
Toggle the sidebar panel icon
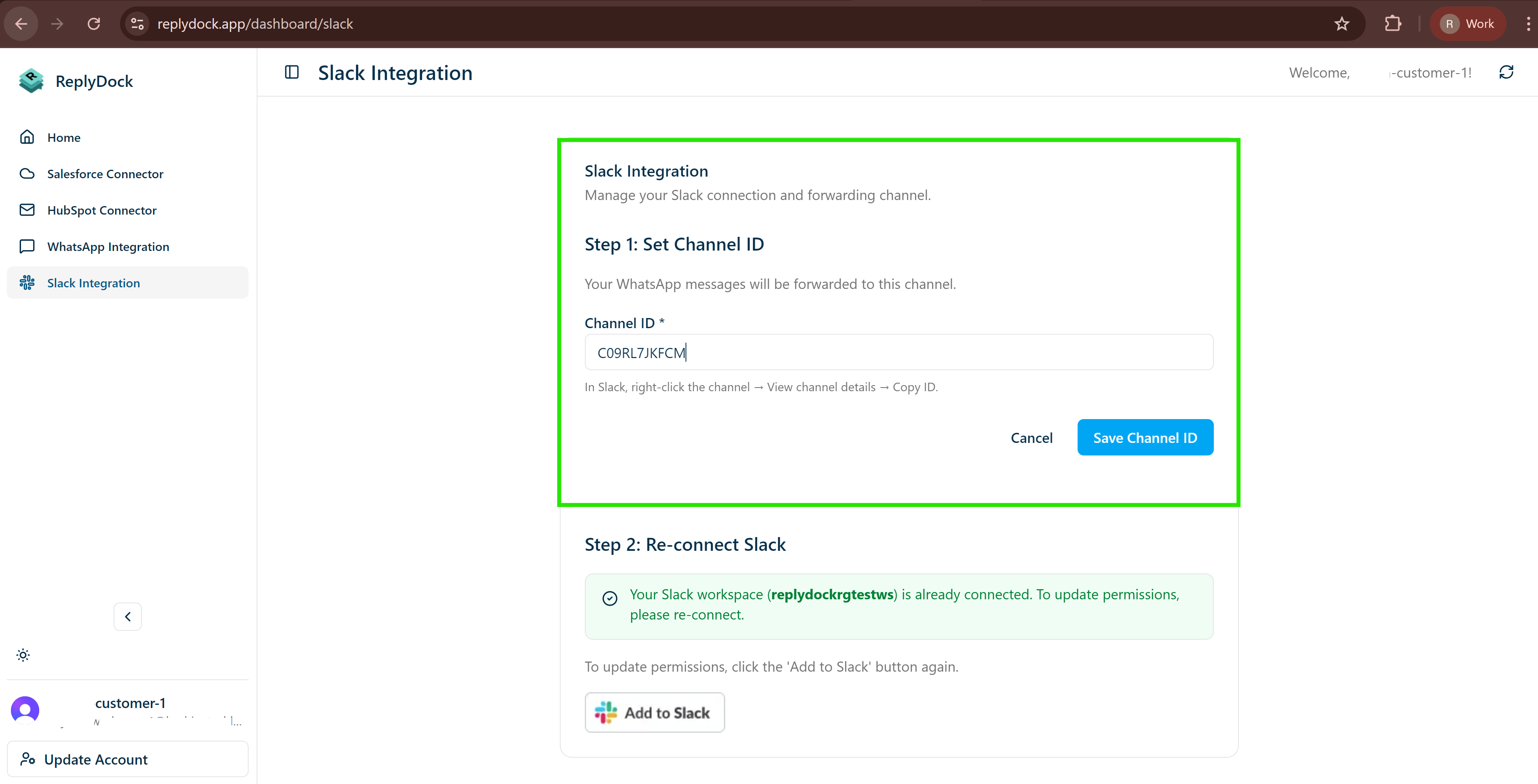pos(291,72)
